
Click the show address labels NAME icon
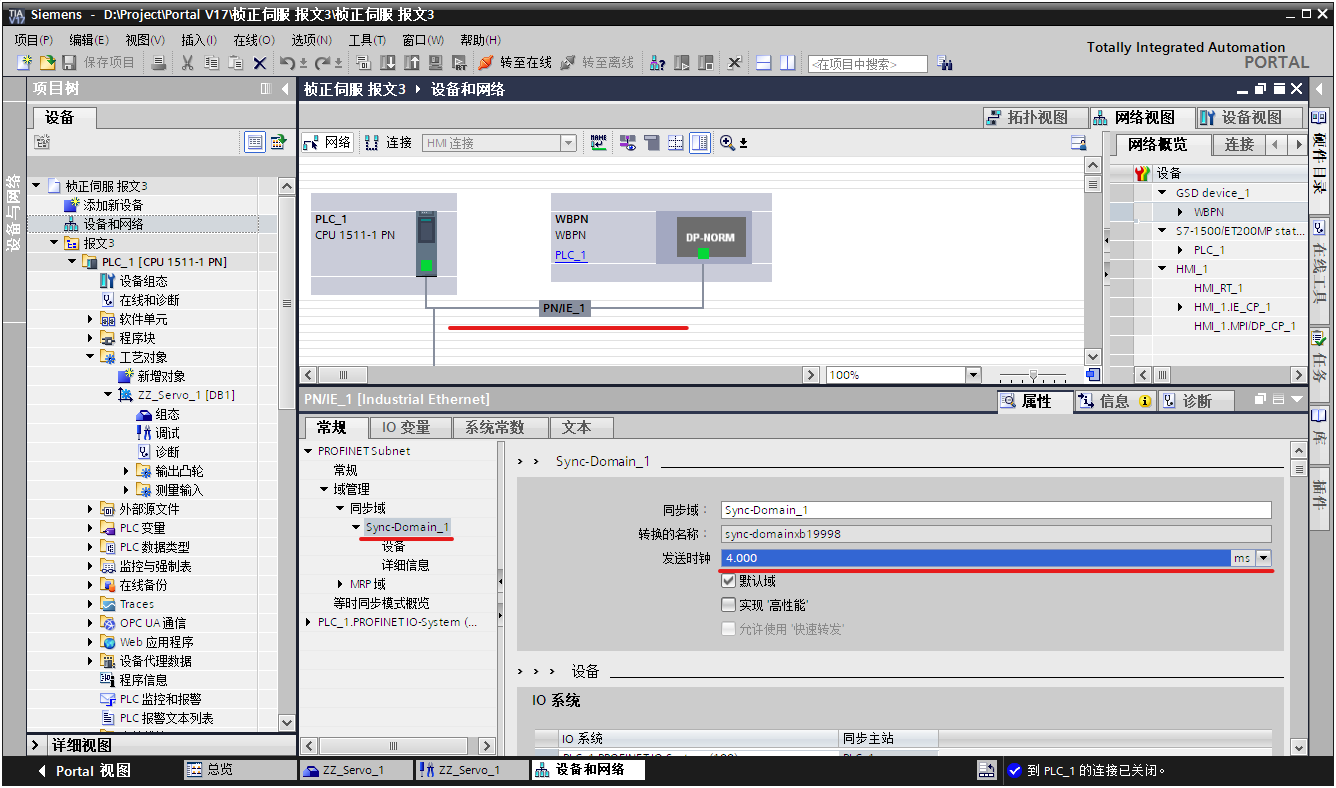[x=599, y=143]
